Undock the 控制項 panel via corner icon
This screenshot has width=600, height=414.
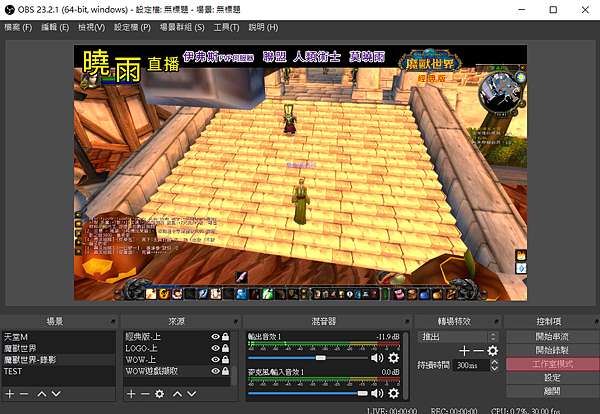[596, 321]
